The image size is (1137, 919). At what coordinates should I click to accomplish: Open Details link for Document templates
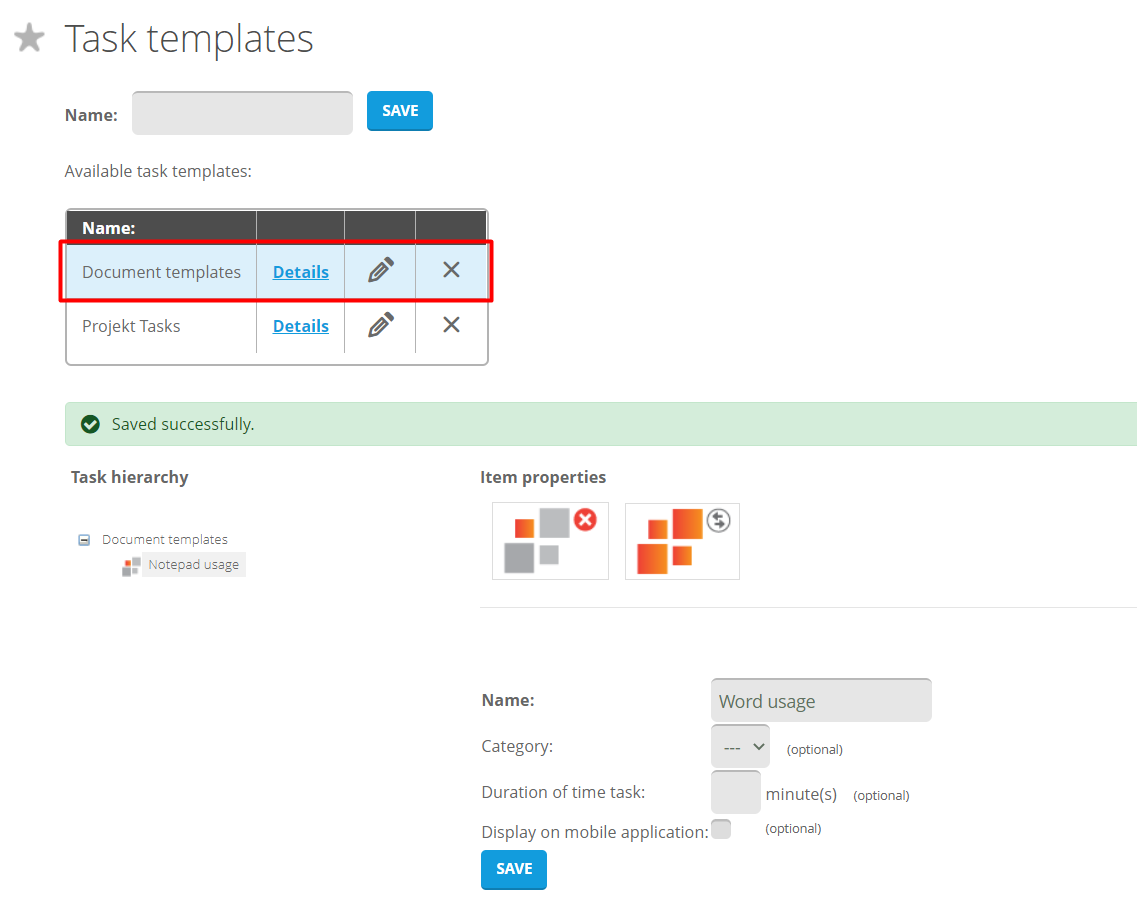pyautogui.click(x=300, y=272)
